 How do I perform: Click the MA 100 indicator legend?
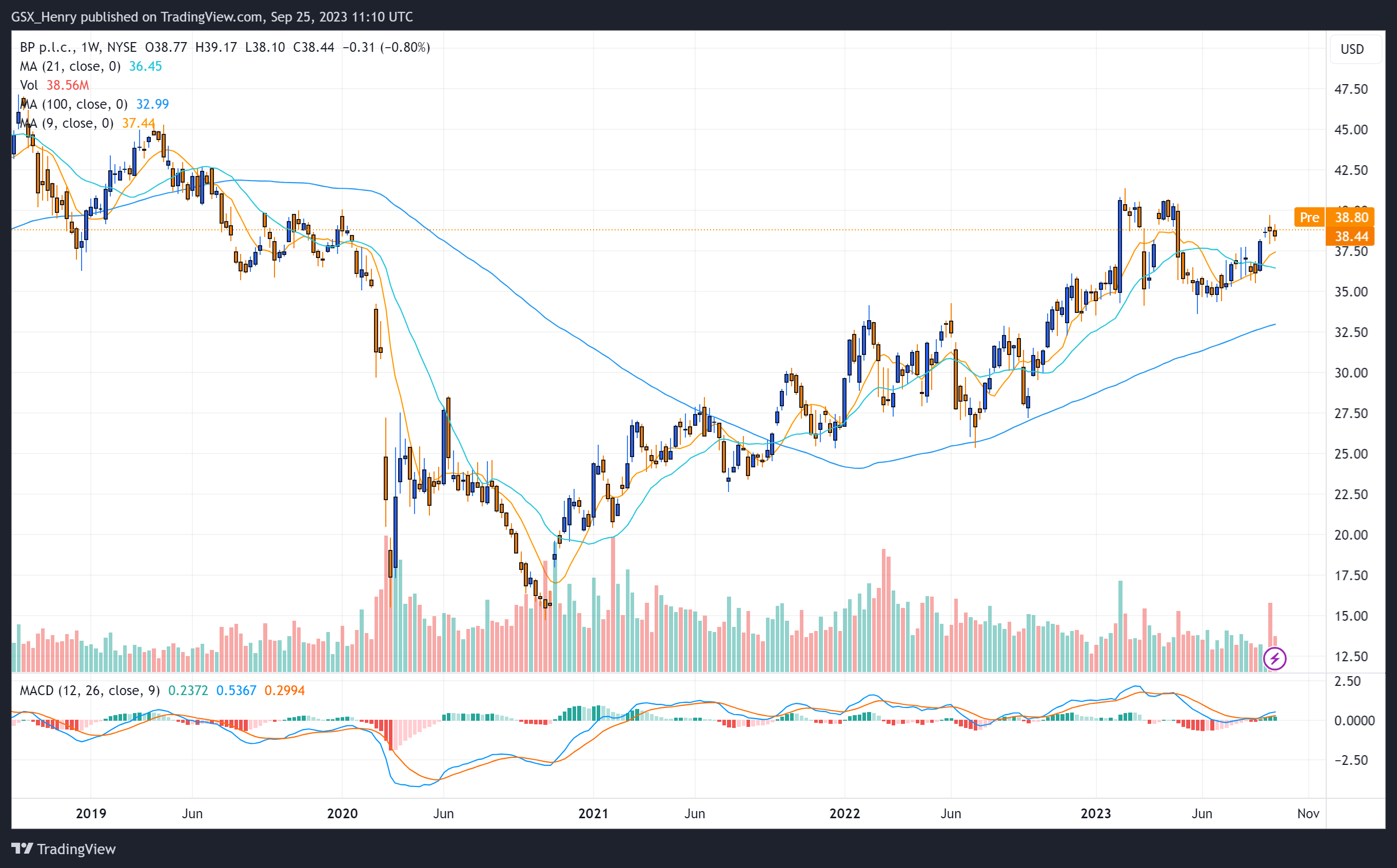click(x=73, y=104)
